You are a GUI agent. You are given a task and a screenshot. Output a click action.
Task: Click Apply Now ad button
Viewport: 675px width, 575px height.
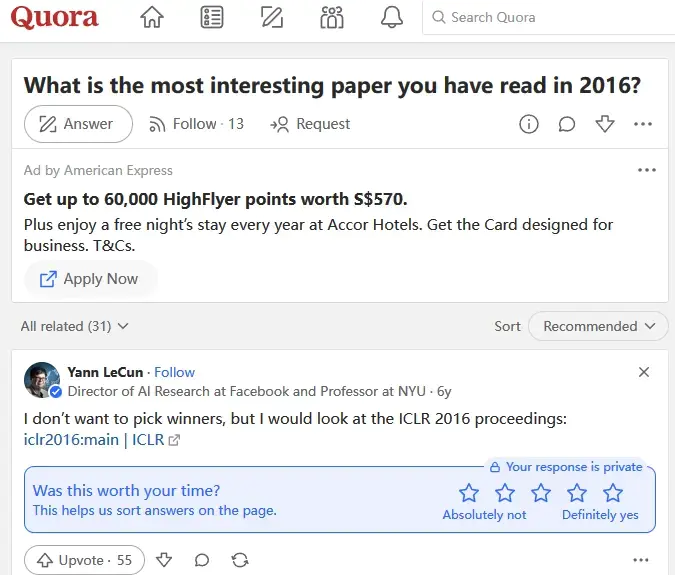[91, 279]
